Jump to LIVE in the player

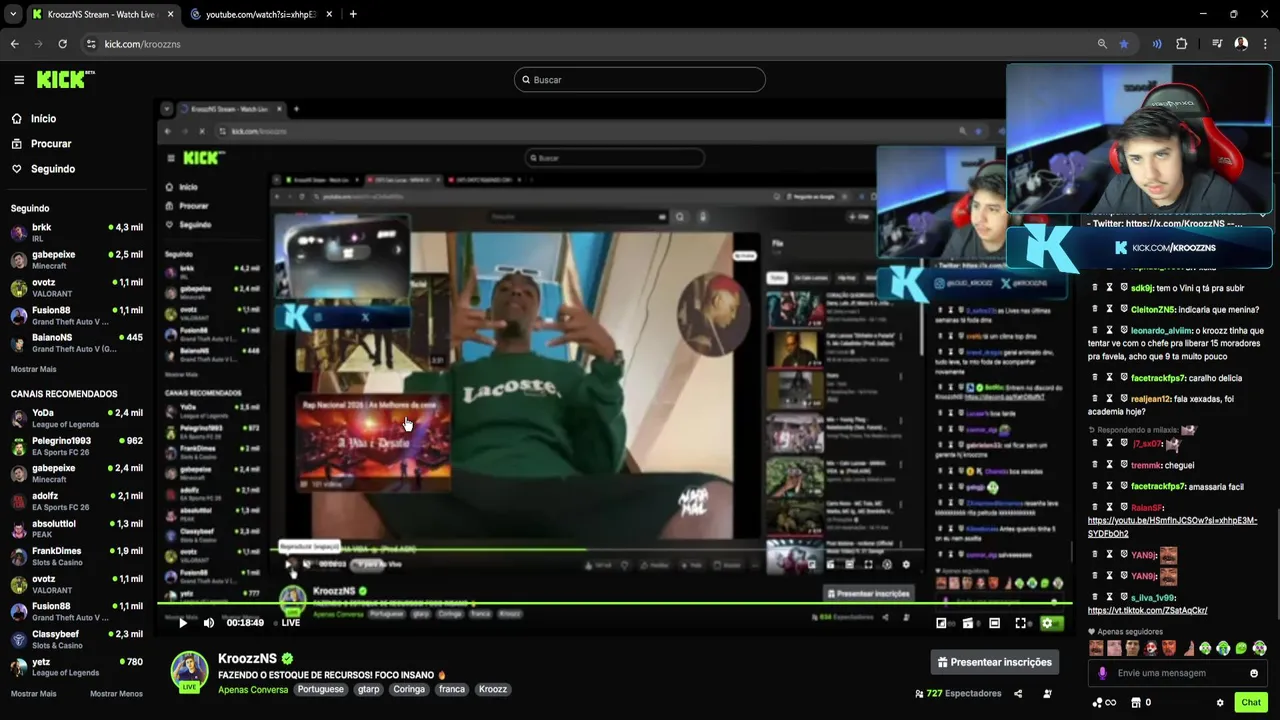pos(290,623)
